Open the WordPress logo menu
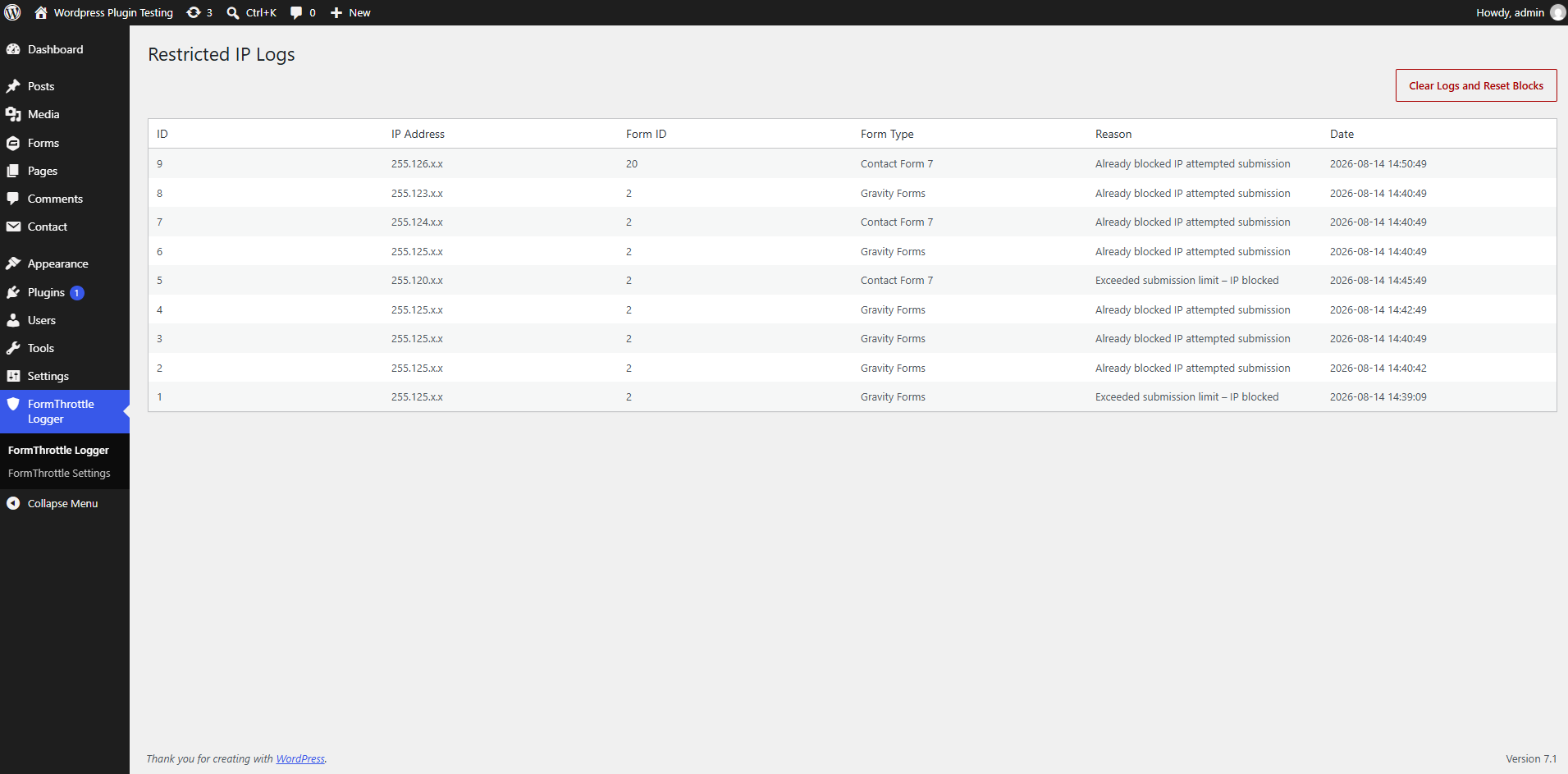 pos(12,12)
